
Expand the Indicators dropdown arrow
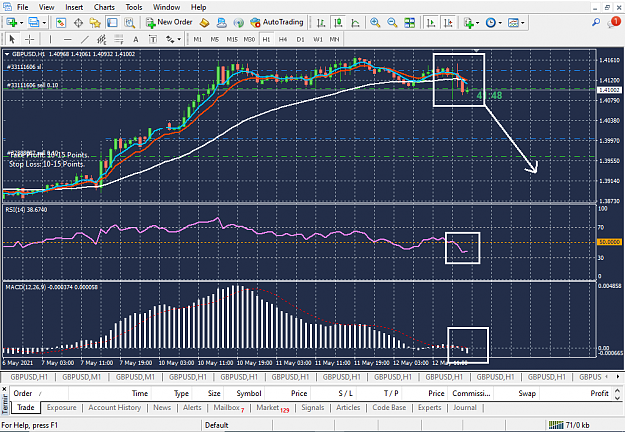pos(478,23)
